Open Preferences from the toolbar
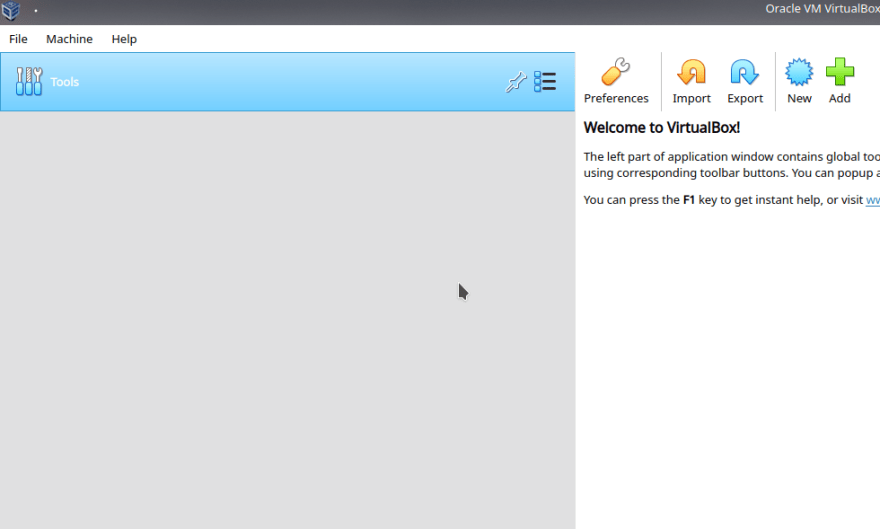This screenshot has height=529, width=880. pos(616,81)
